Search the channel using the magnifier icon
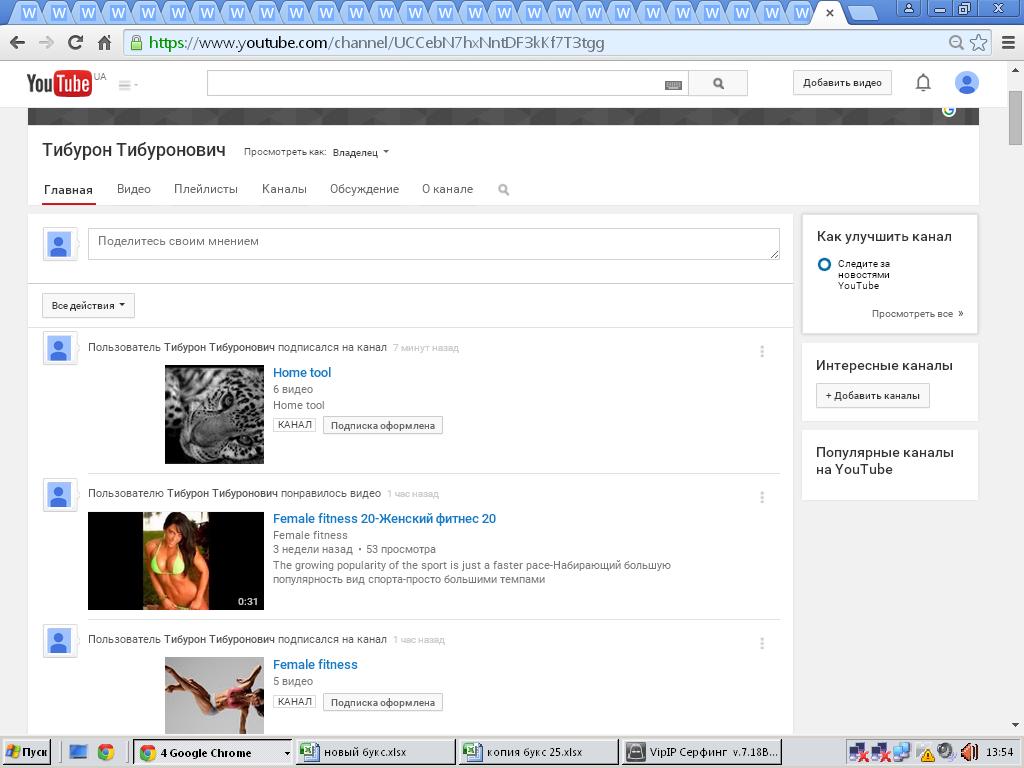Image resolution: width=1024 pixels, height=768 pixels. point(504,190)
